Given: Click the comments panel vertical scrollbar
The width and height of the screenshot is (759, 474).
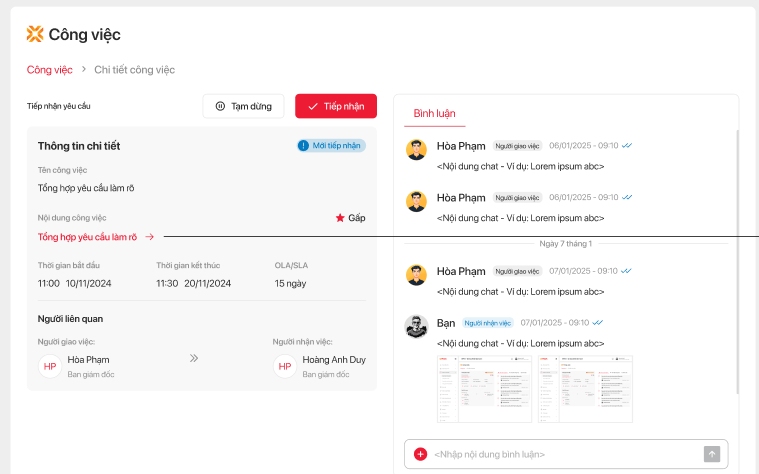Looking at the screenshot, I should (737, 260).
